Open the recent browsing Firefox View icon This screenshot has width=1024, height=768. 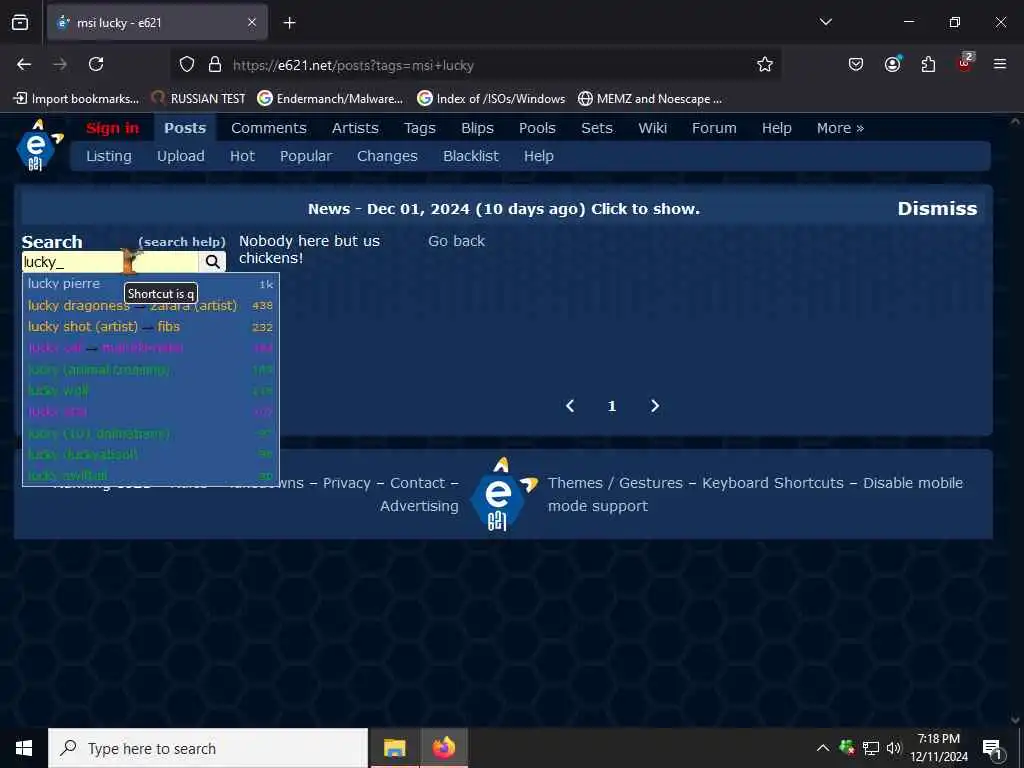click(x=20, y=23)
